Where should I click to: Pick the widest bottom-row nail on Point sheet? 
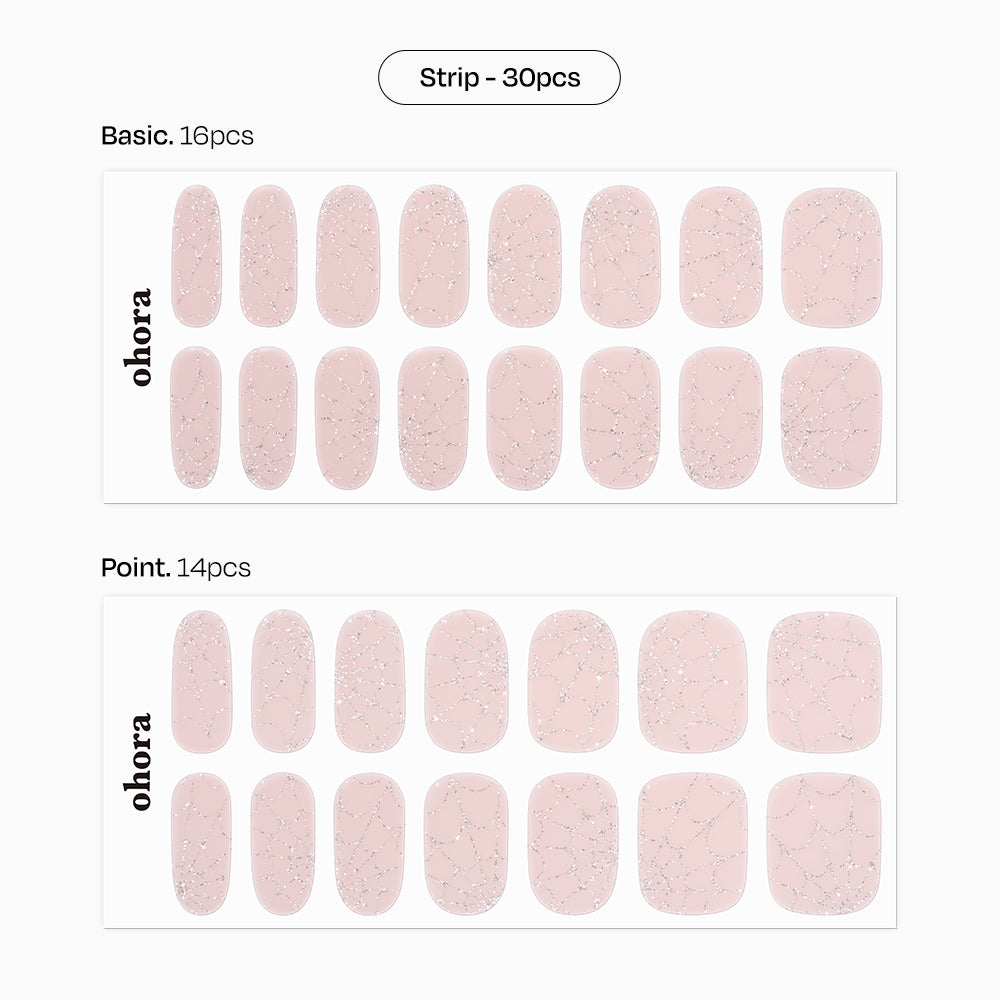[x=824, y=844]
